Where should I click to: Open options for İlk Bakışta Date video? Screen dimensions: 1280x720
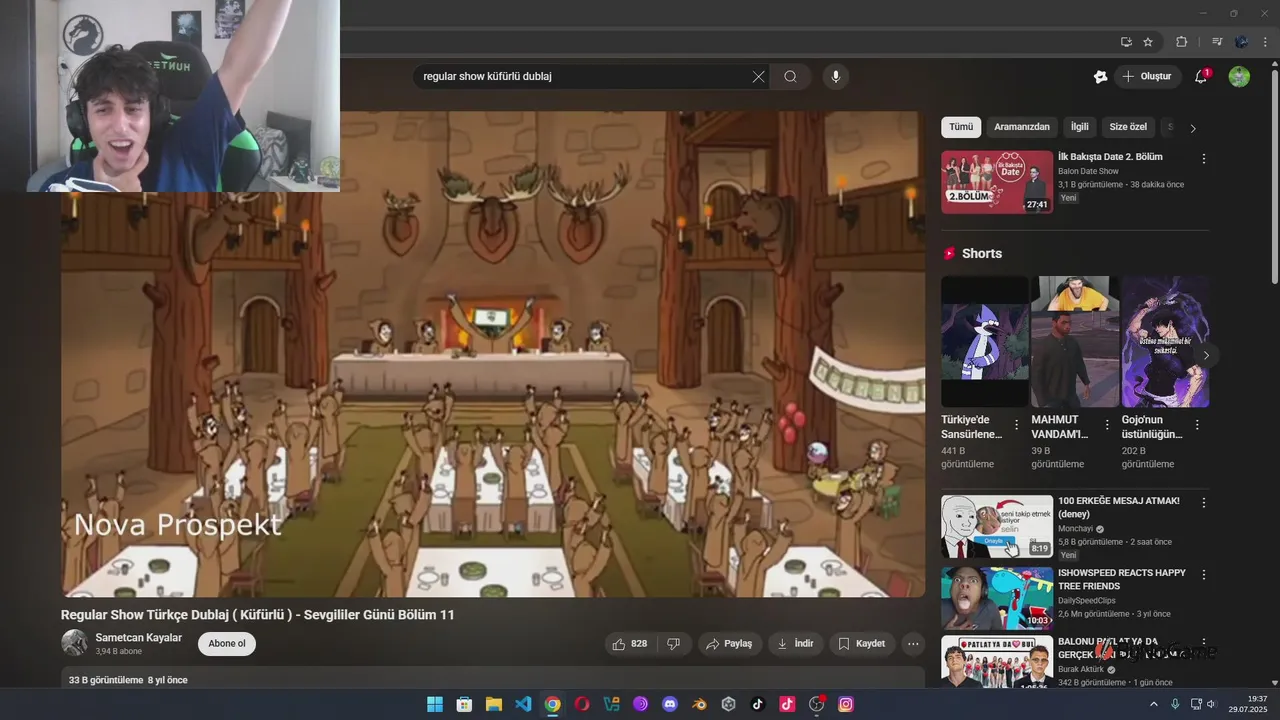1204,159
